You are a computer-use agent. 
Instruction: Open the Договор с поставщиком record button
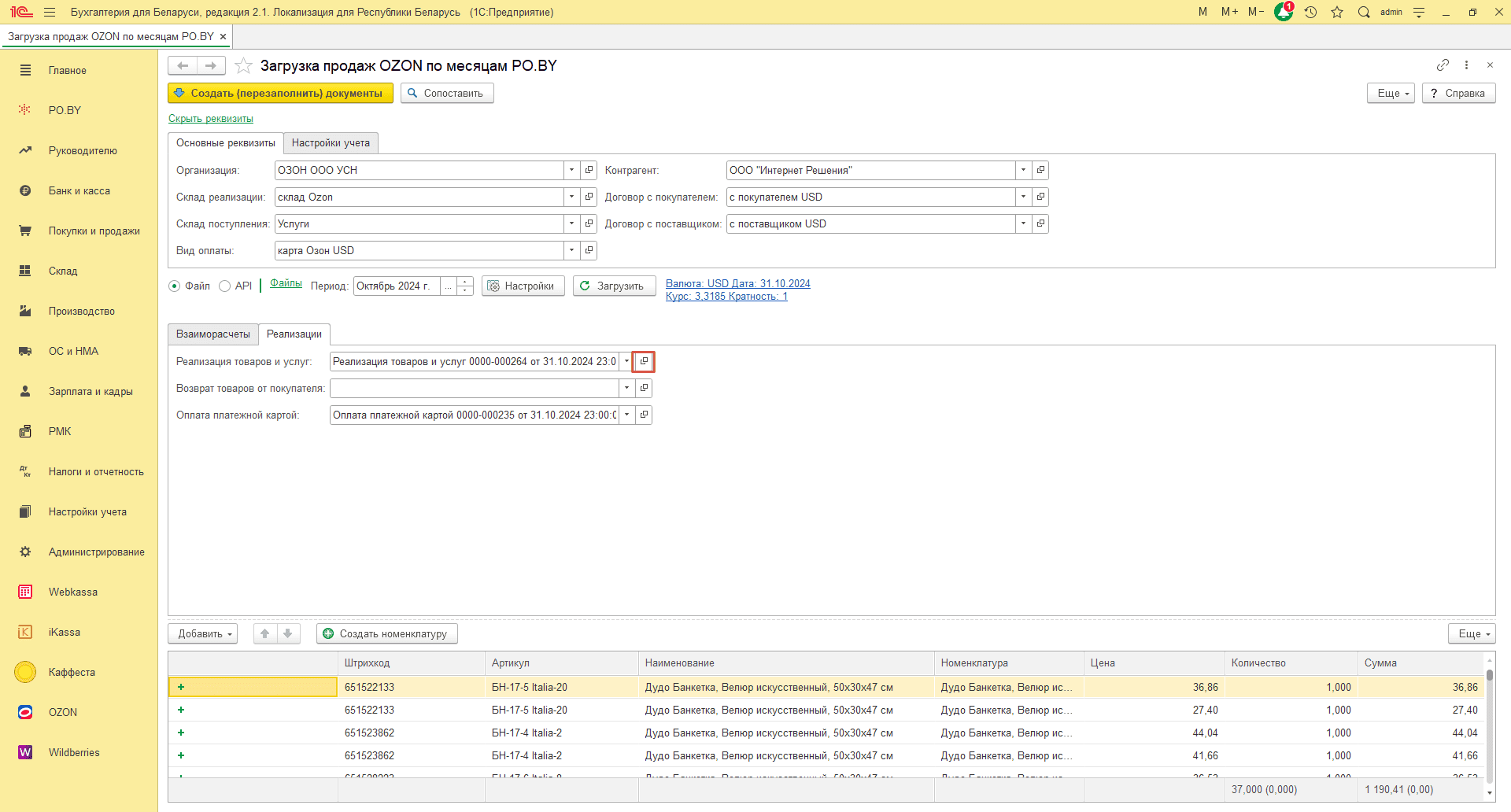(x=1040, y=223)
